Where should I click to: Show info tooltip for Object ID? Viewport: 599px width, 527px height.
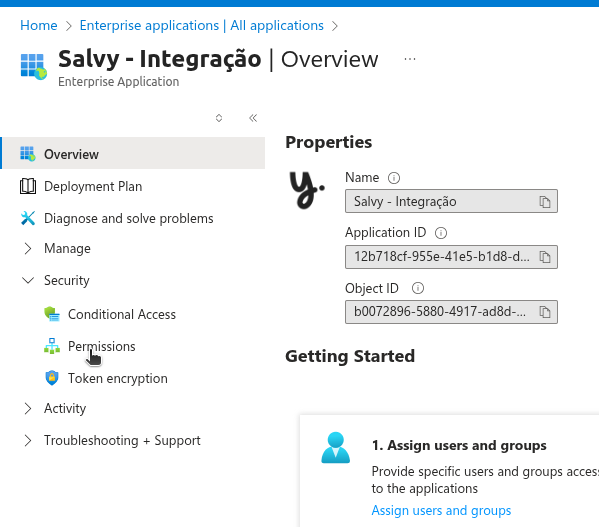tap(418, 288)
